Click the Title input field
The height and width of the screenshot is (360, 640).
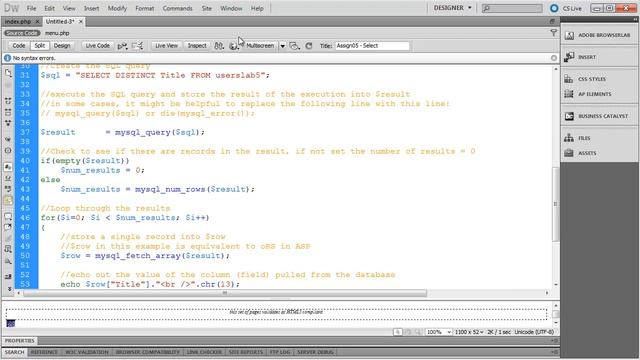[372, 46]
